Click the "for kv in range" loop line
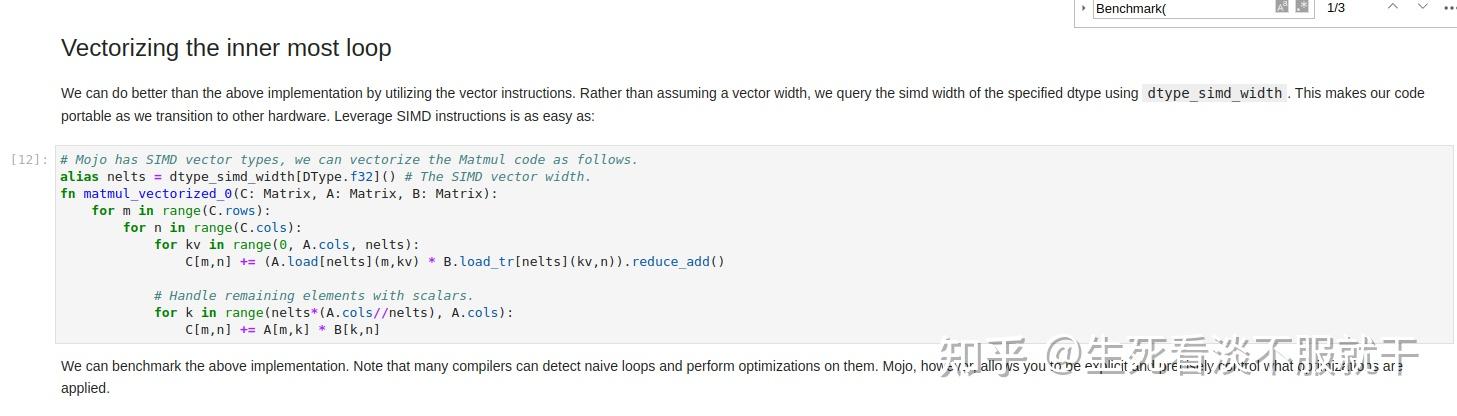The height and width of the screenshot is (416, 1457). pyautogui.click(x=286, y=245)
